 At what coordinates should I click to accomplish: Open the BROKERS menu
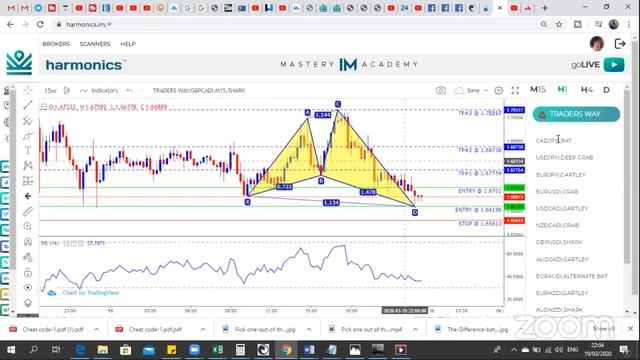(x=56, y=44)
